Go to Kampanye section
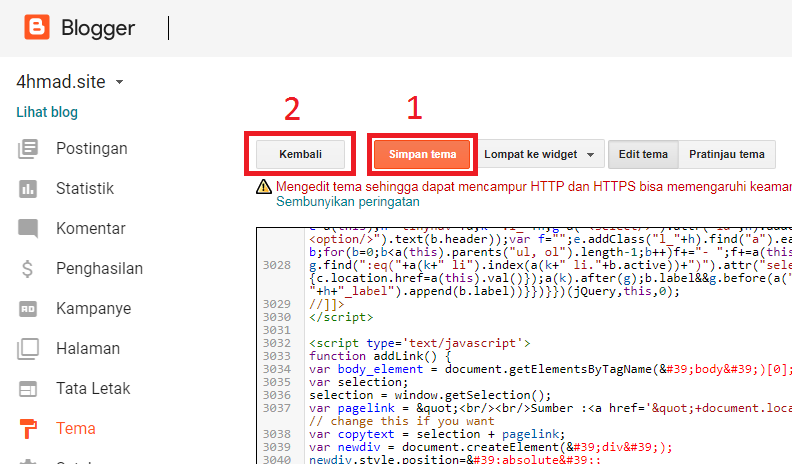This screenshot has width=792, height=464. (x=93, y=308)
